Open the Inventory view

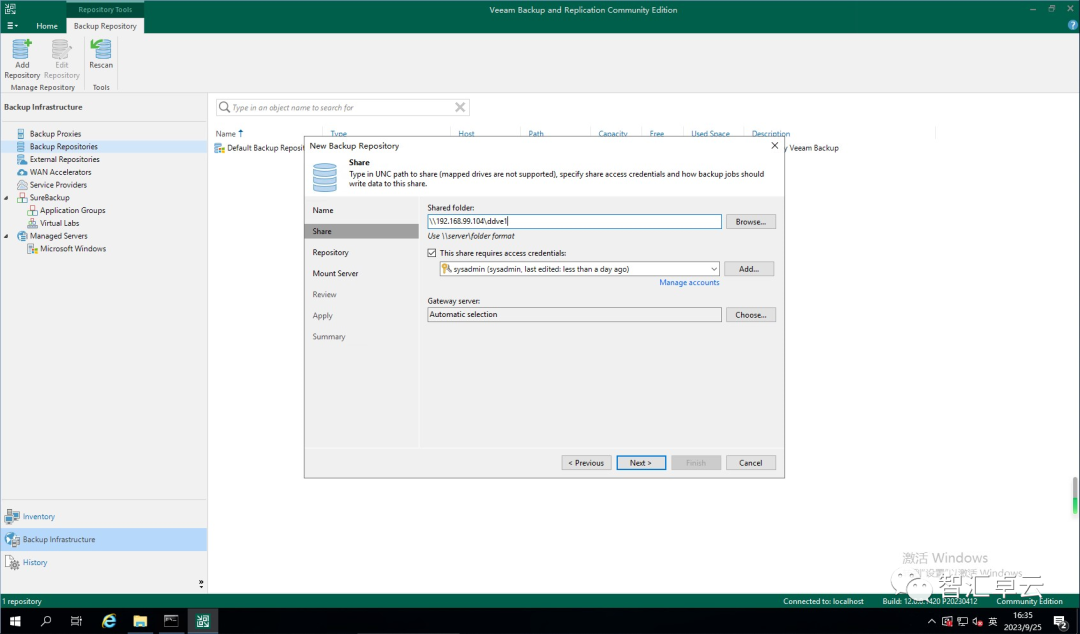pos(103,516)
